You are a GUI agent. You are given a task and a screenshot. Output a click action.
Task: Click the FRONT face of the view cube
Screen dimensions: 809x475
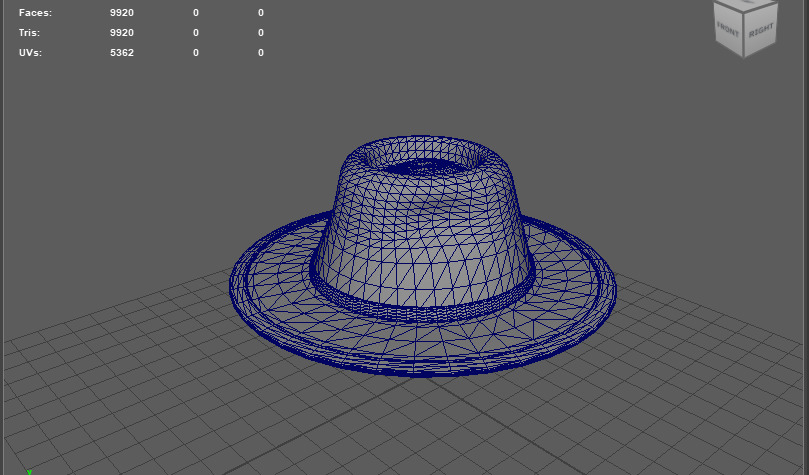tap(728, 29)
